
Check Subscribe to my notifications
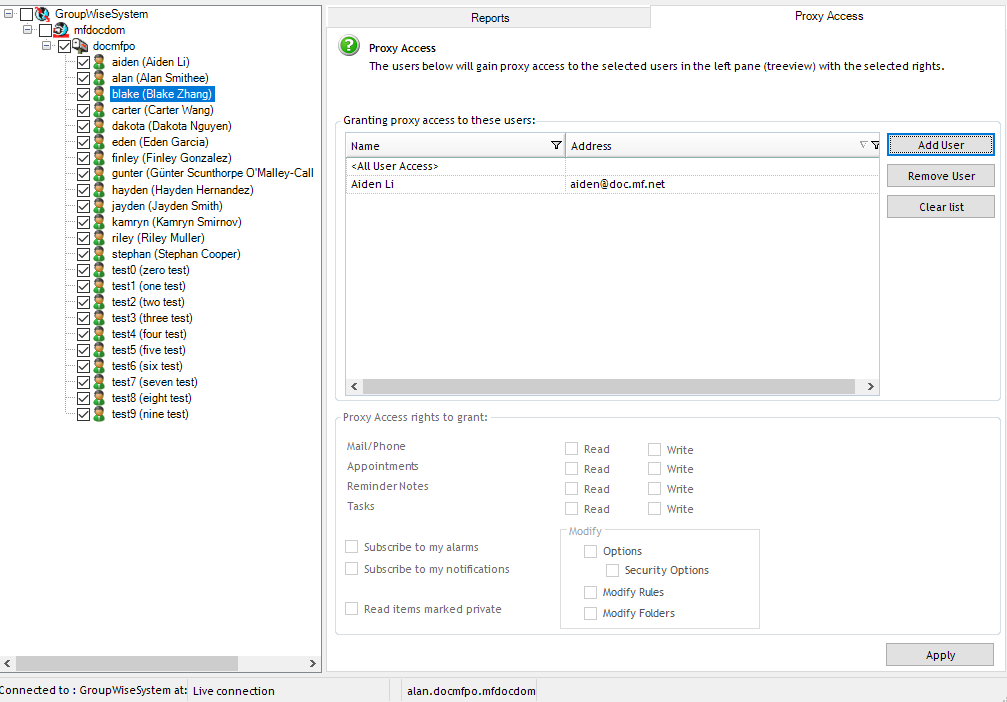351,568
